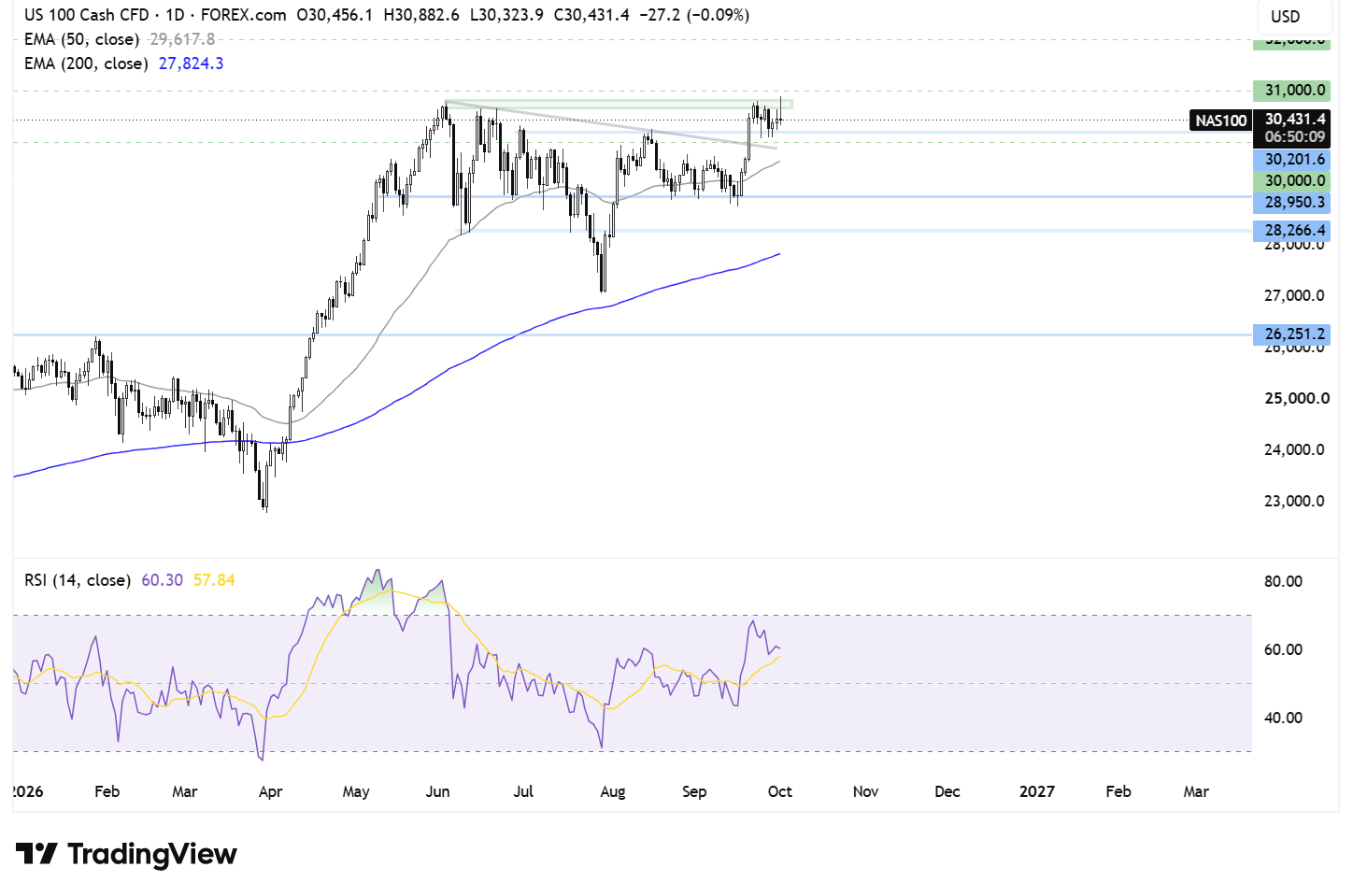Select the EMA (50, close) indicator label
The width and height of the screenshot is (1353, 896).
[x=82, y=39]
